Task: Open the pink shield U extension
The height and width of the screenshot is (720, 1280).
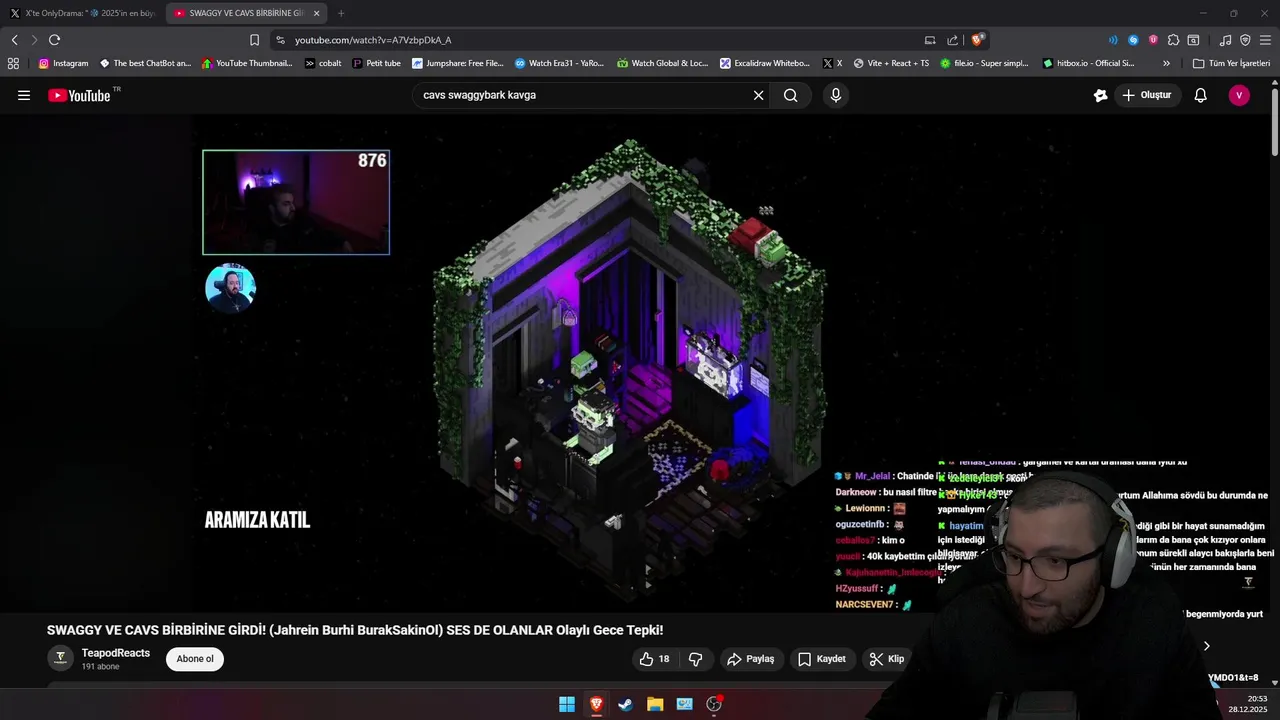Action: tap(1153, 40)
